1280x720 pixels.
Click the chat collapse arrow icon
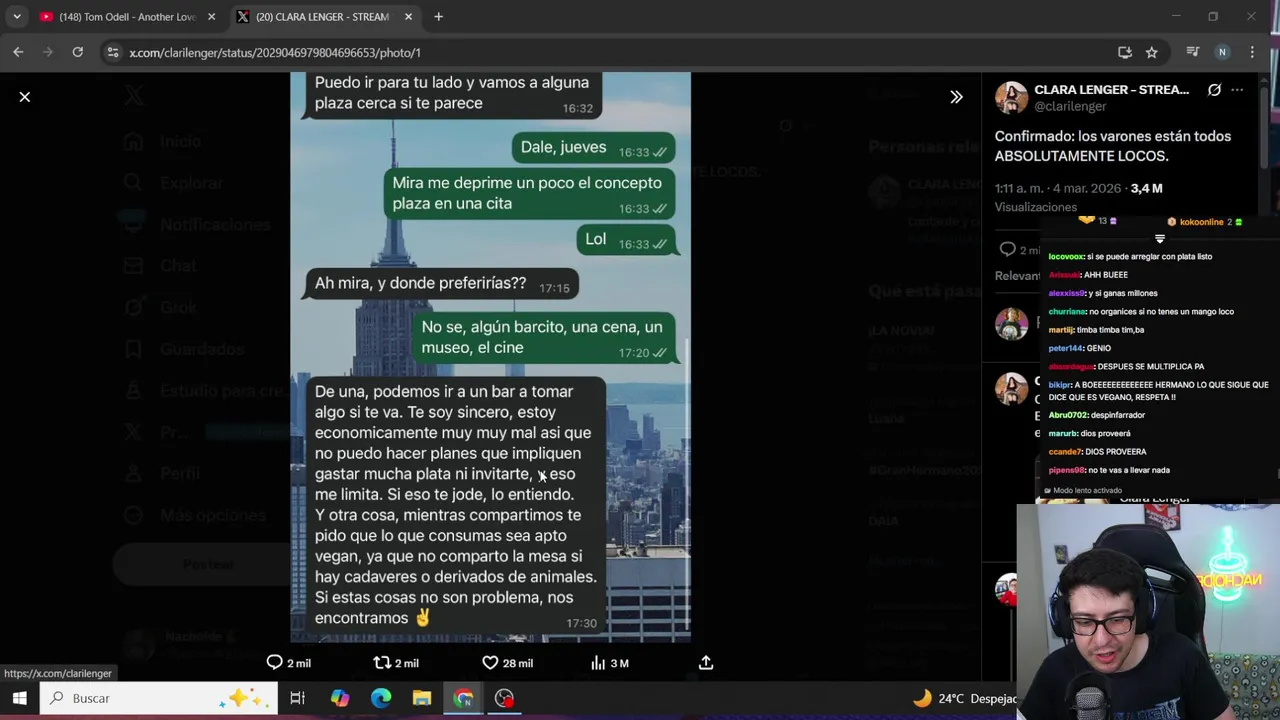coord(1160,239)
